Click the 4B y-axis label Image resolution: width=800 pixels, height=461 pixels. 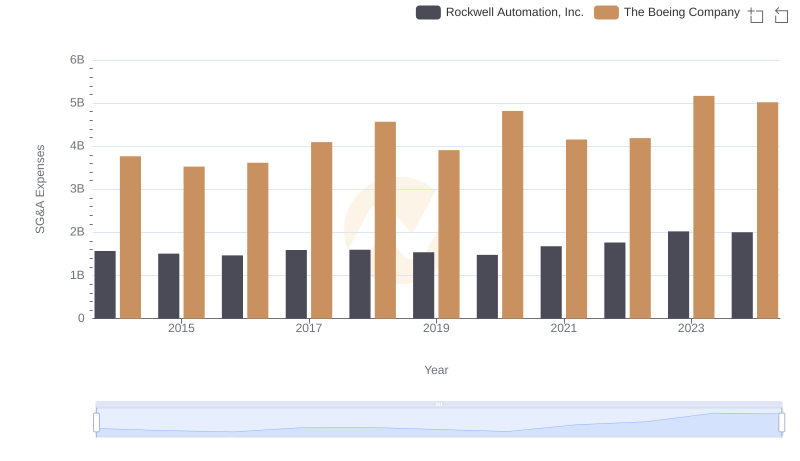click(77, 146)
